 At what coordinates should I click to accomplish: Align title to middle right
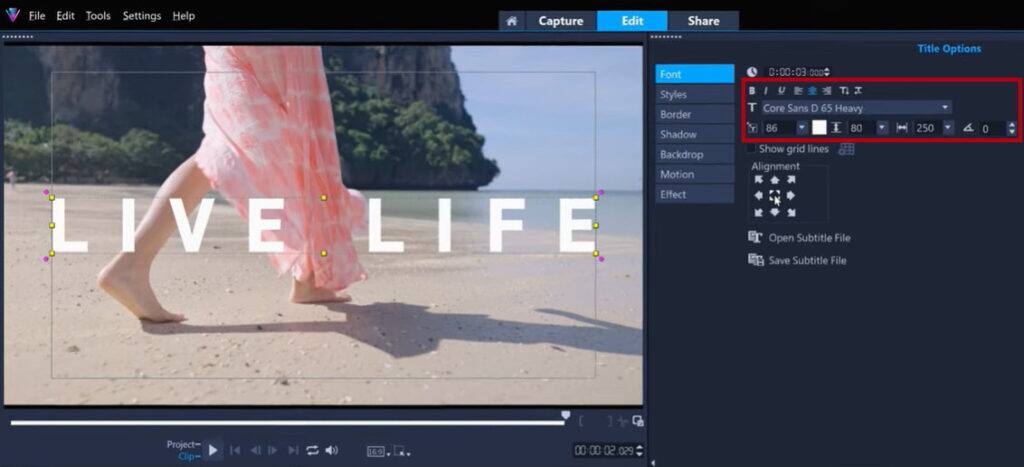point(791,195)
